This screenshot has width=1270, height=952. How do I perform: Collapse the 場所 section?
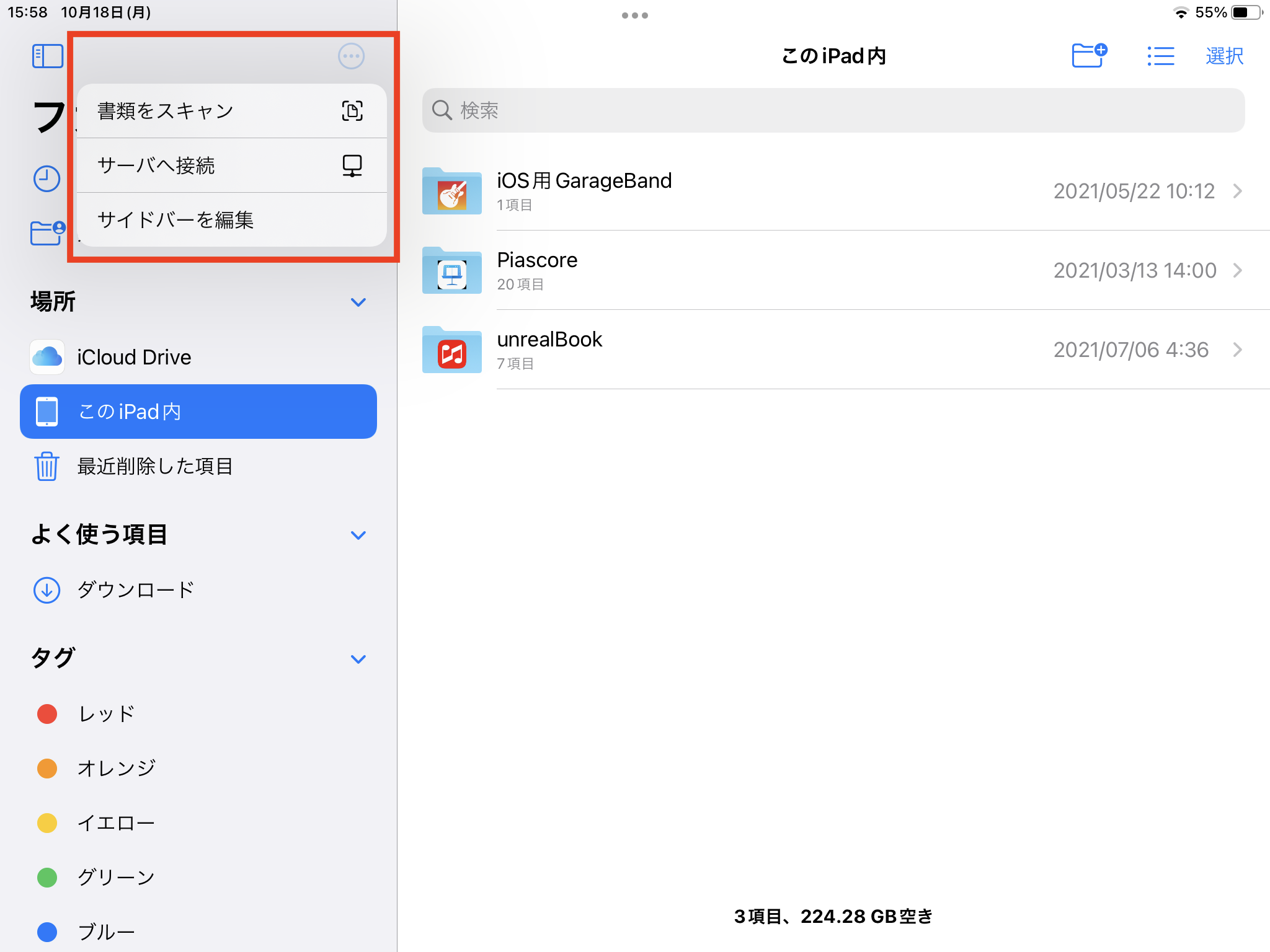coord(358,302)
